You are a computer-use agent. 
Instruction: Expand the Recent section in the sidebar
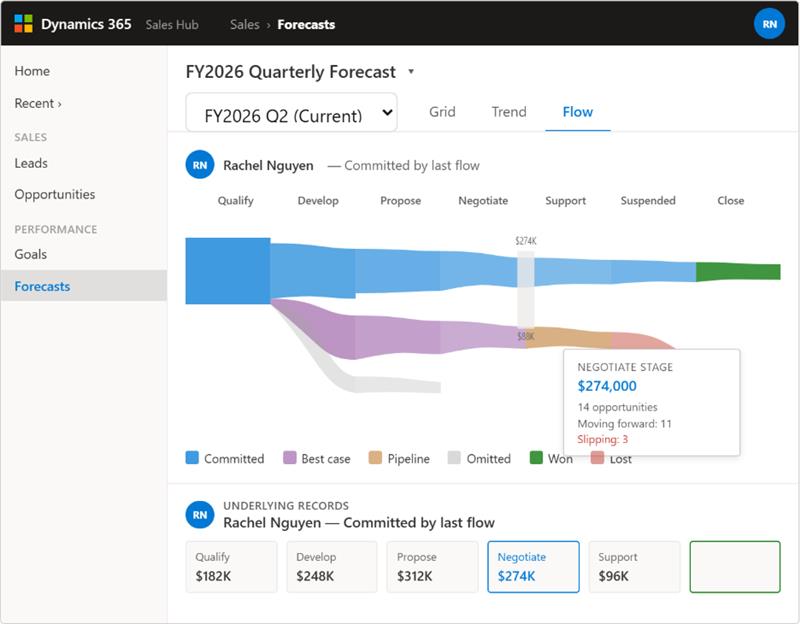37,102
